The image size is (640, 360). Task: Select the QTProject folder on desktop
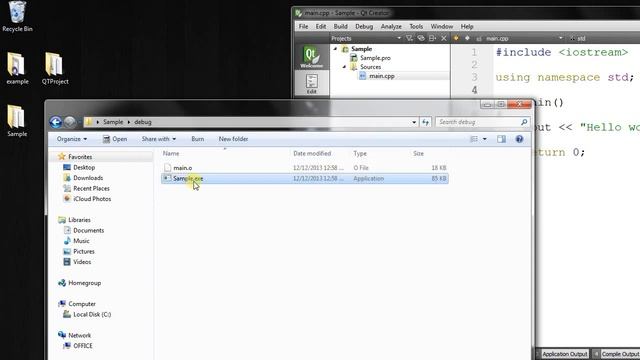pyautogui.click(x=55, y=68)
